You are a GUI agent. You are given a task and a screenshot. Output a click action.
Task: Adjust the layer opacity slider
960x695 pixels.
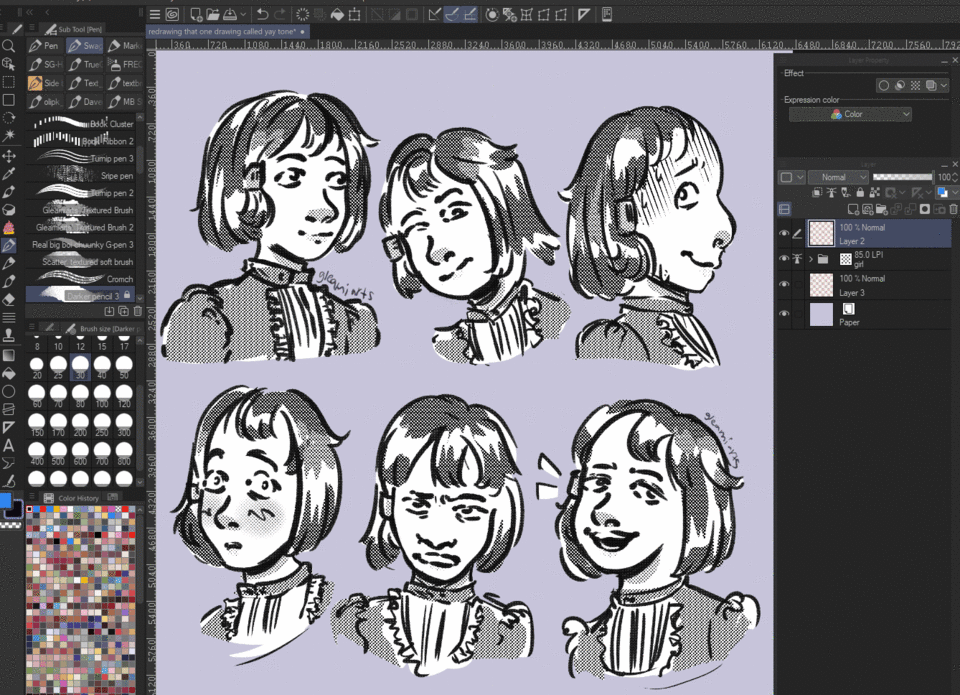(901, 177)
